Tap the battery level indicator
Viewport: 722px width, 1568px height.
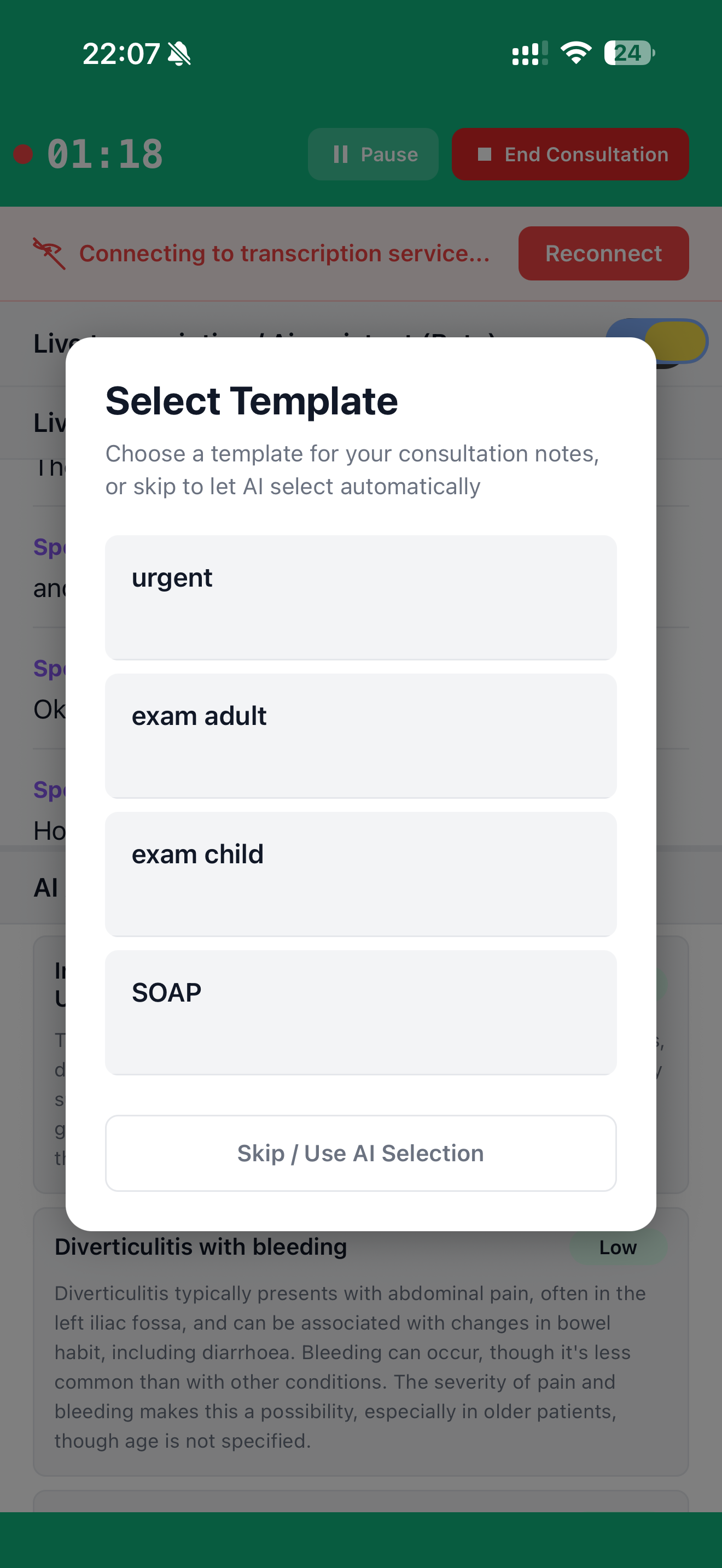pos(628,53)
